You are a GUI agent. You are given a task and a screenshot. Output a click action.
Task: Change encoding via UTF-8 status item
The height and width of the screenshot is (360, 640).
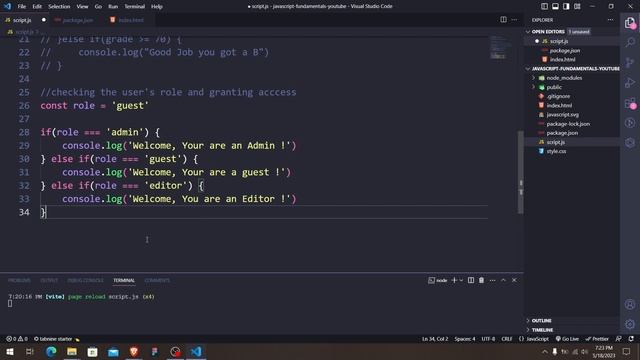click(488, 339)
